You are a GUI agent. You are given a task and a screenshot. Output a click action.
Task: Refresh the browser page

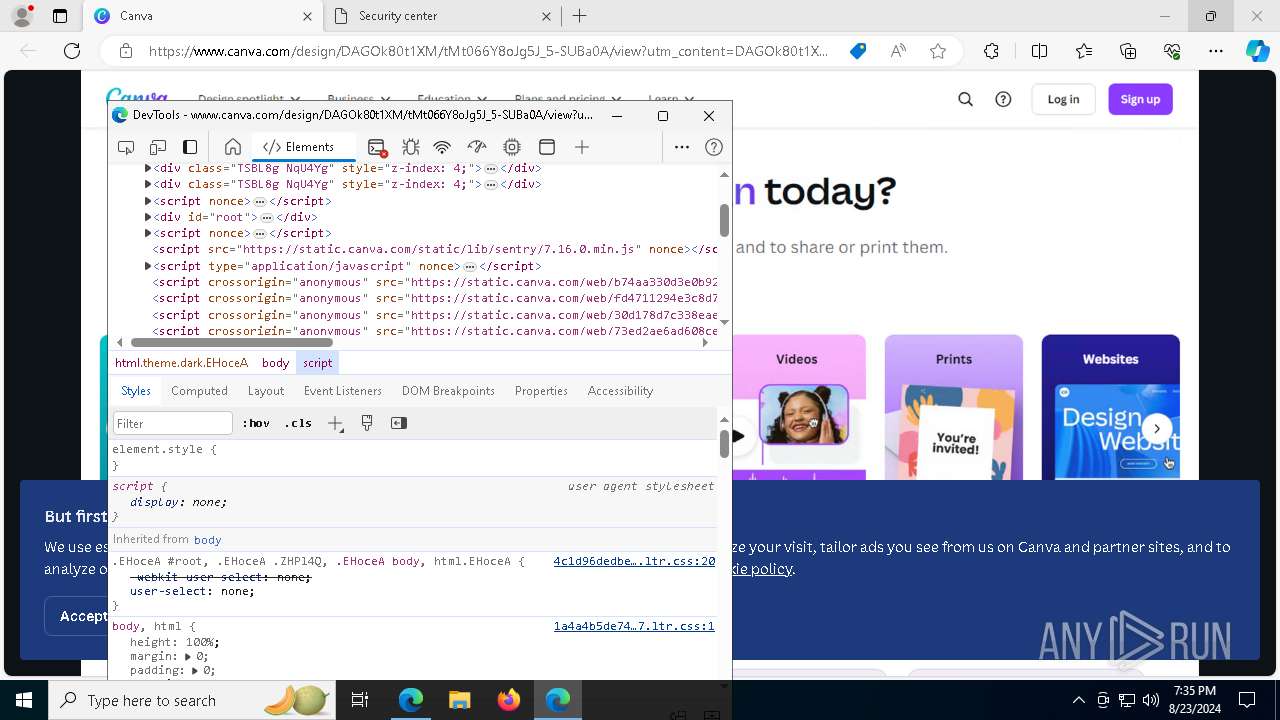[72, 51]
